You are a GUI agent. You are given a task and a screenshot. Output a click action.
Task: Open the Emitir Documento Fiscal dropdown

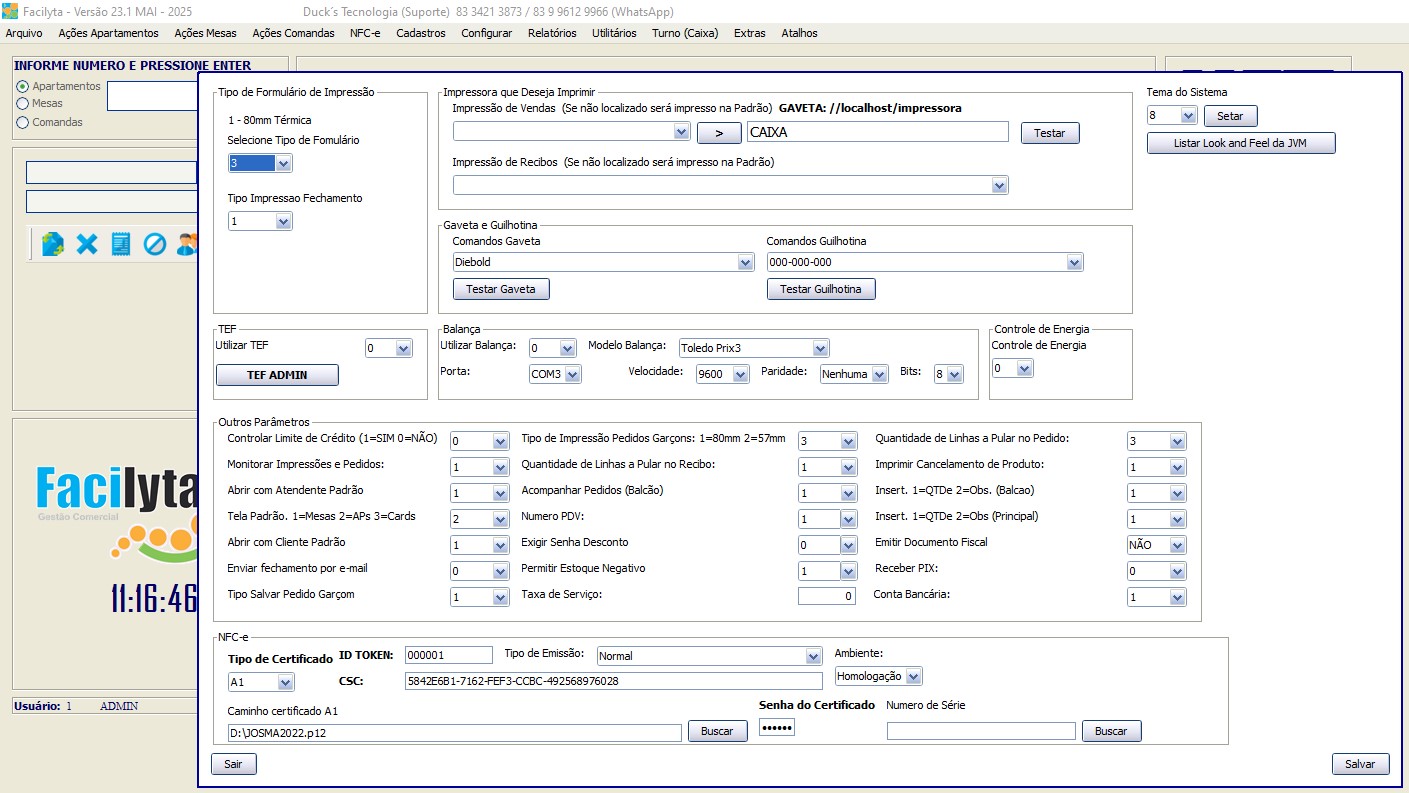point(1177,545)
